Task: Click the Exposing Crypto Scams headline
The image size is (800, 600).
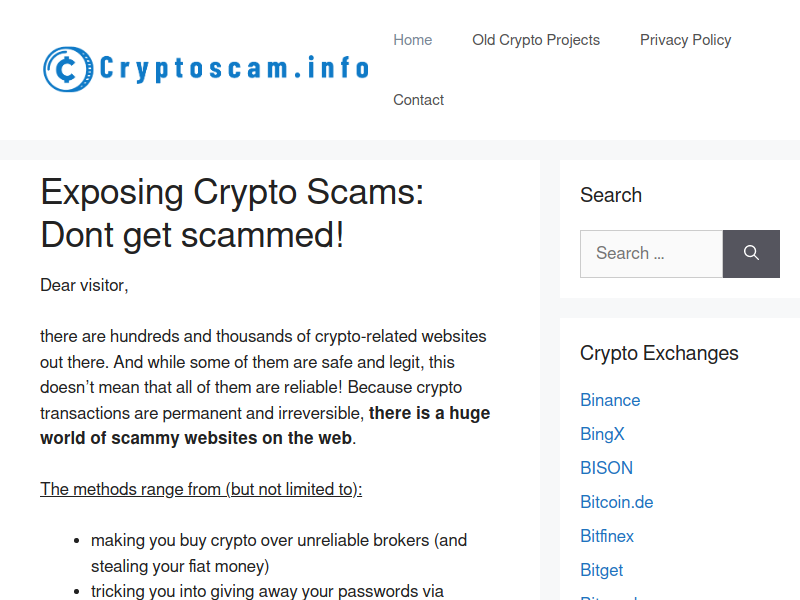Action: 232,213
